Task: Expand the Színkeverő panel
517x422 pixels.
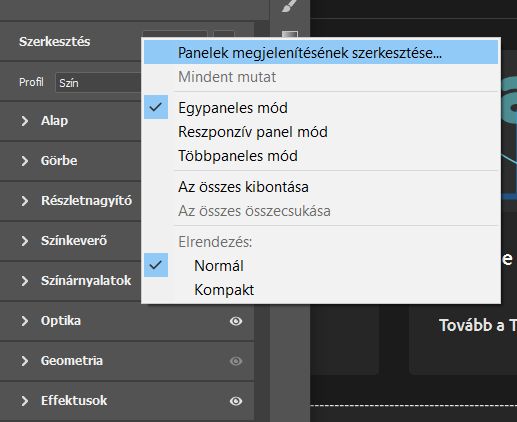Action: tap(24, 241)
